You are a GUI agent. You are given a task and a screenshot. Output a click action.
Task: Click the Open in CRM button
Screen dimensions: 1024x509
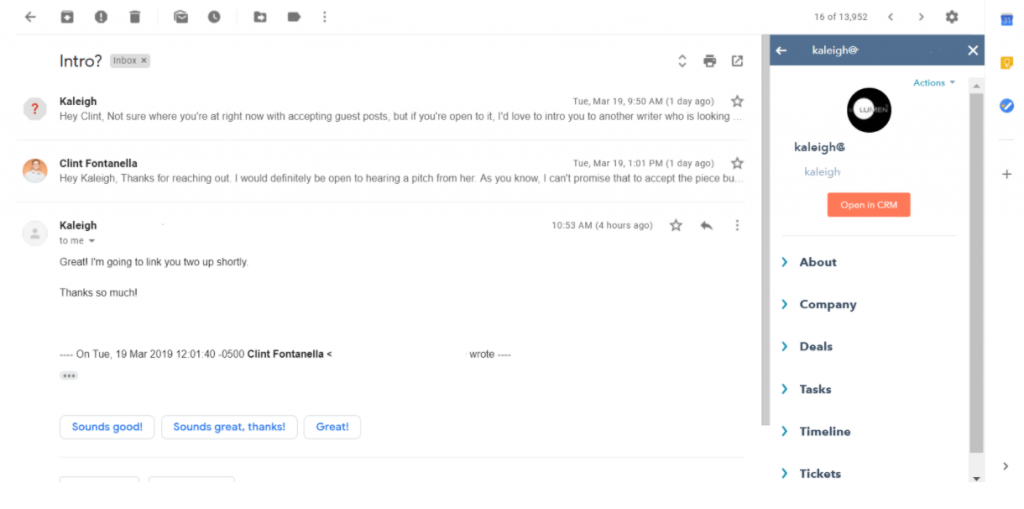click(x=869, y=205)
